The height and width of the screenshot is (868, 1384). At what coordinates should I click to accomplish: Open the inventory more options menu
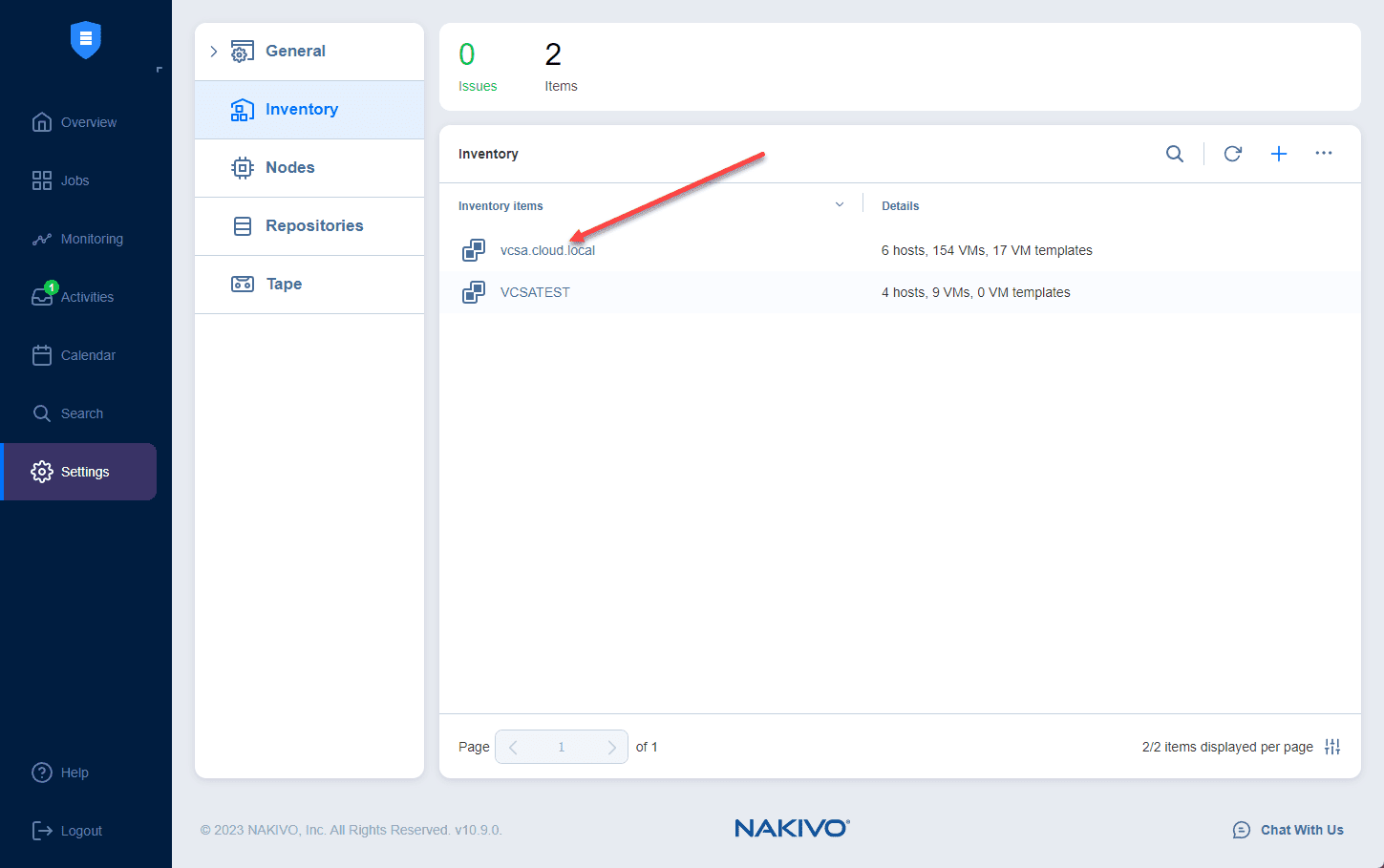point(1324,153)
